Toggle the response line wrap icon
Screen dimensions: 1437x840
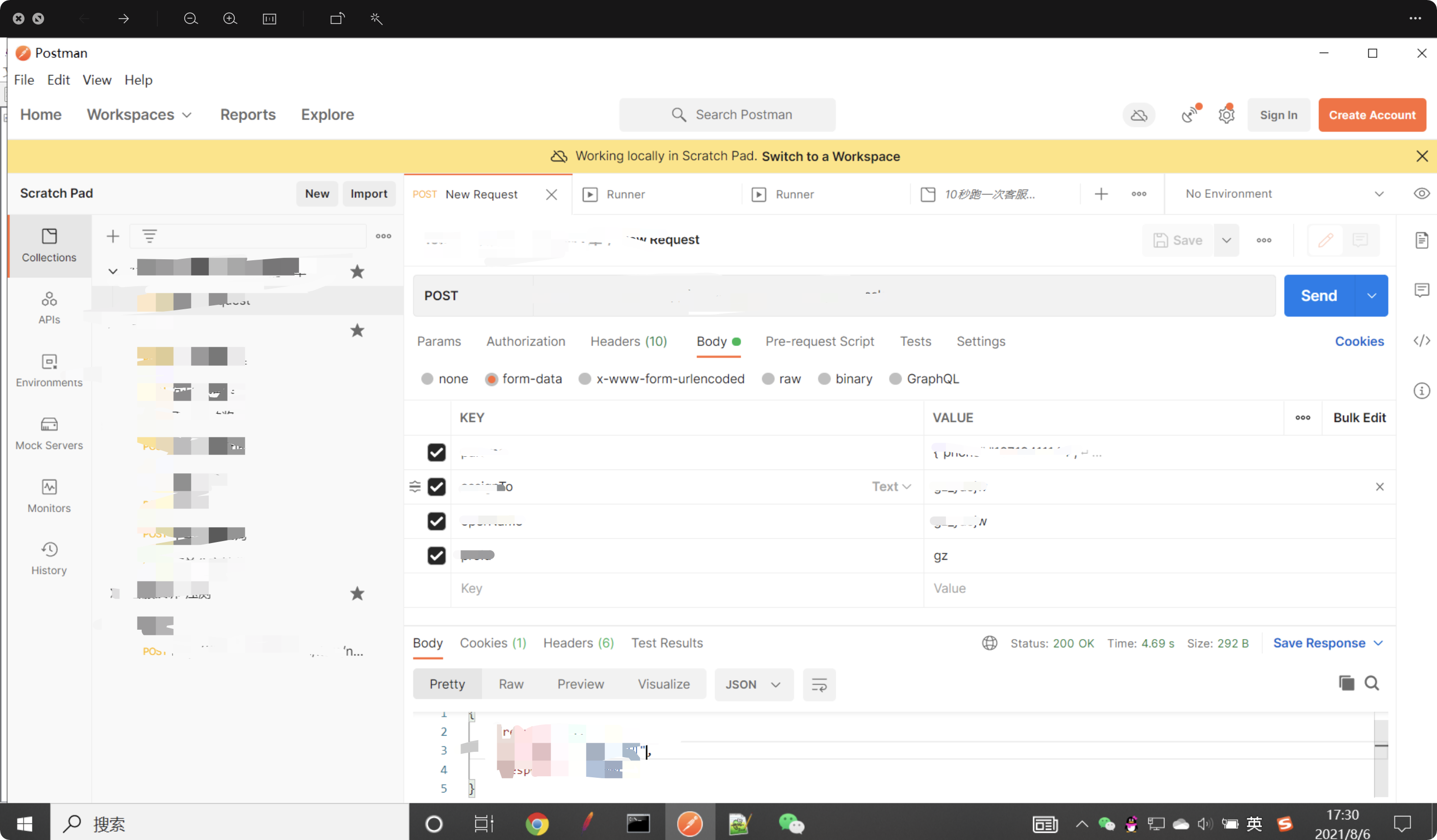tap(819, 685)
